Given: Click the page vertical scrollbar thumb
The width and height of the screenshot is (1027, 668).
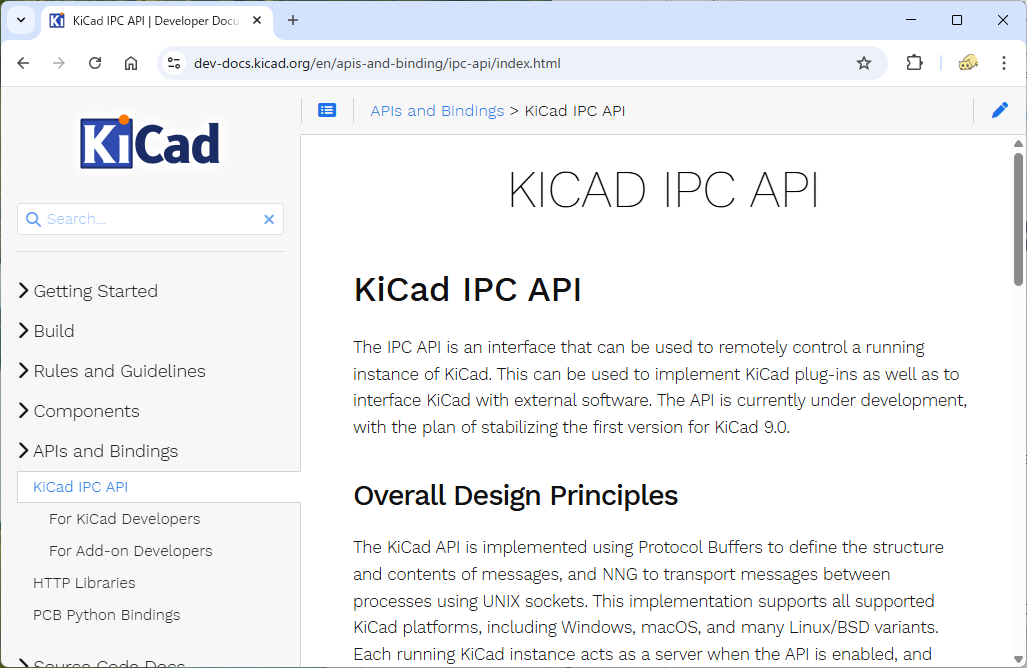Looking at the screenshot, I should tap(1018, 219).
